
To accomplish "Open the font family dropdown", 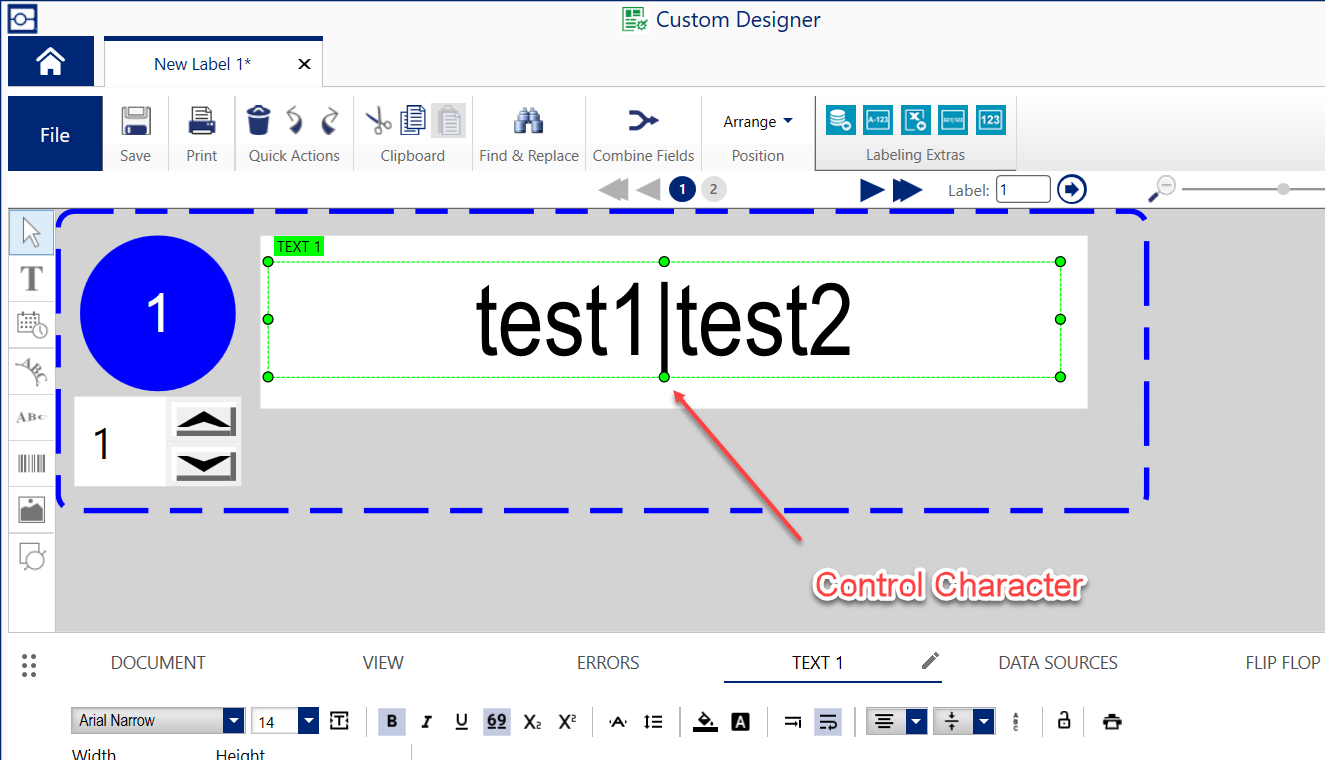I will pyautogui.click(x=233, y=720).
